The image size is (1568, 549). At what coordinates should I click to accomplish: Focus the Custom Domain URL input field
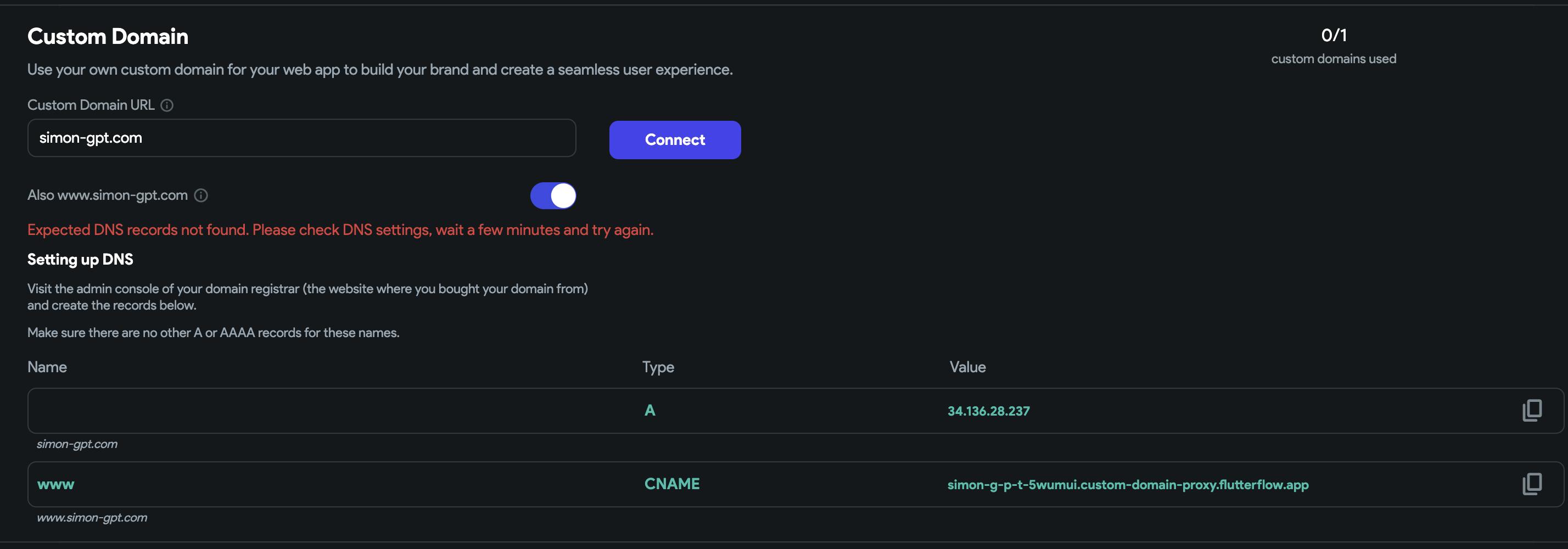301,138
